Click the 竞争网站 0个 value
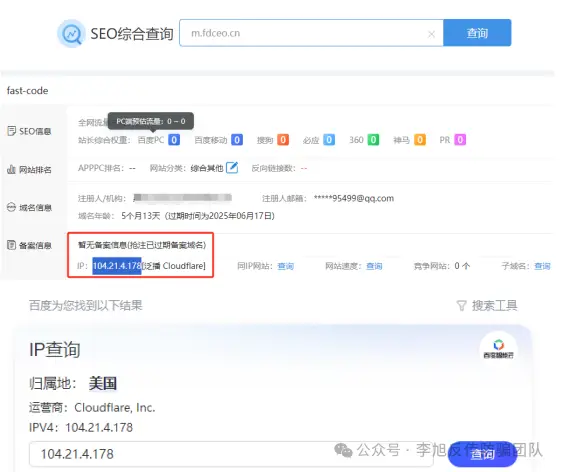This screenshot has width=561, height=472. tap(462, 266)
